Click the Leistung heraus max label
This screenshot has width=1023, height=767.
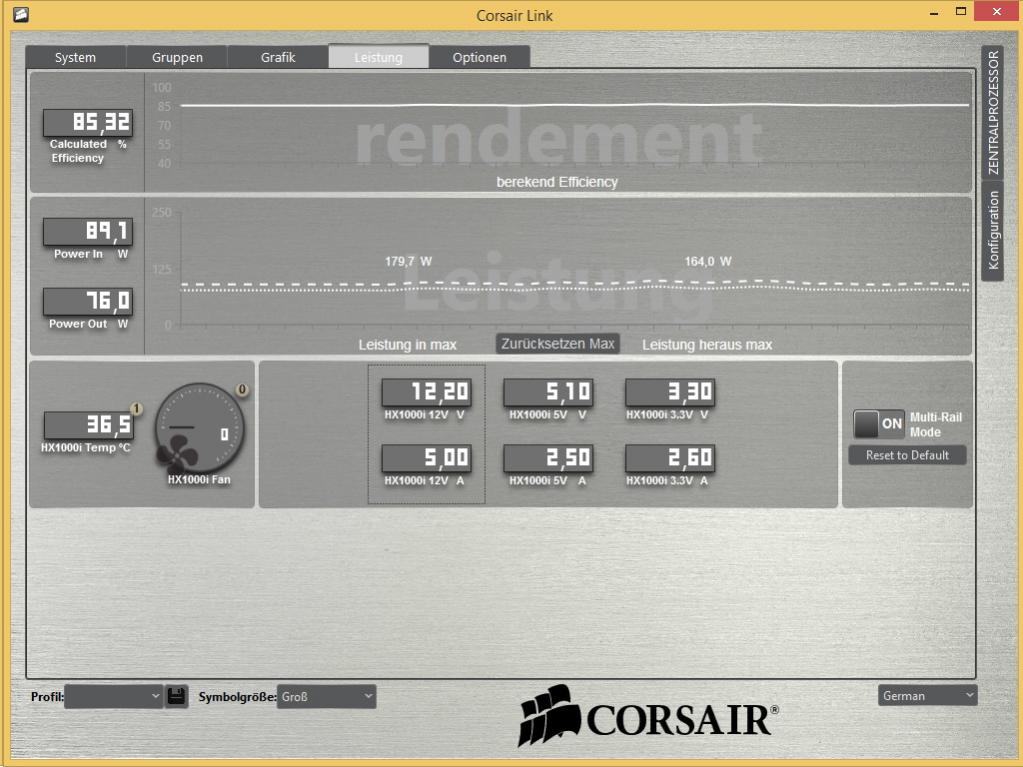[707, 344]
